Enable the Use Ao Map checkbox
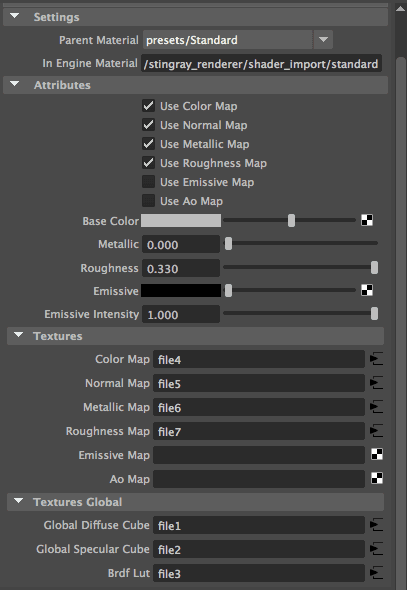The height and width of the screenshot is (590, 407). (x=148, y=201)
